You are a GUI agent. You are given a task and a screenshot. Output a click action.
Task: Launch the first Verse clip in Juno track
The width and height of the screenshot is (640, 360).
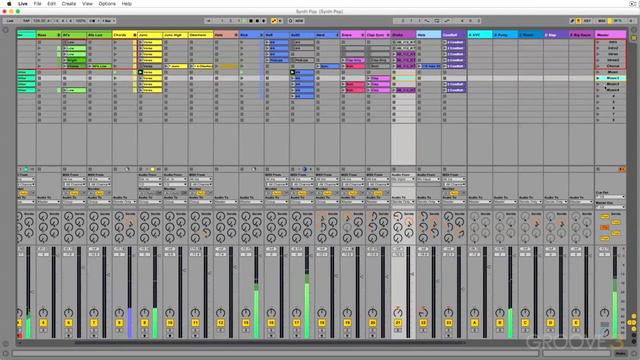141,42
